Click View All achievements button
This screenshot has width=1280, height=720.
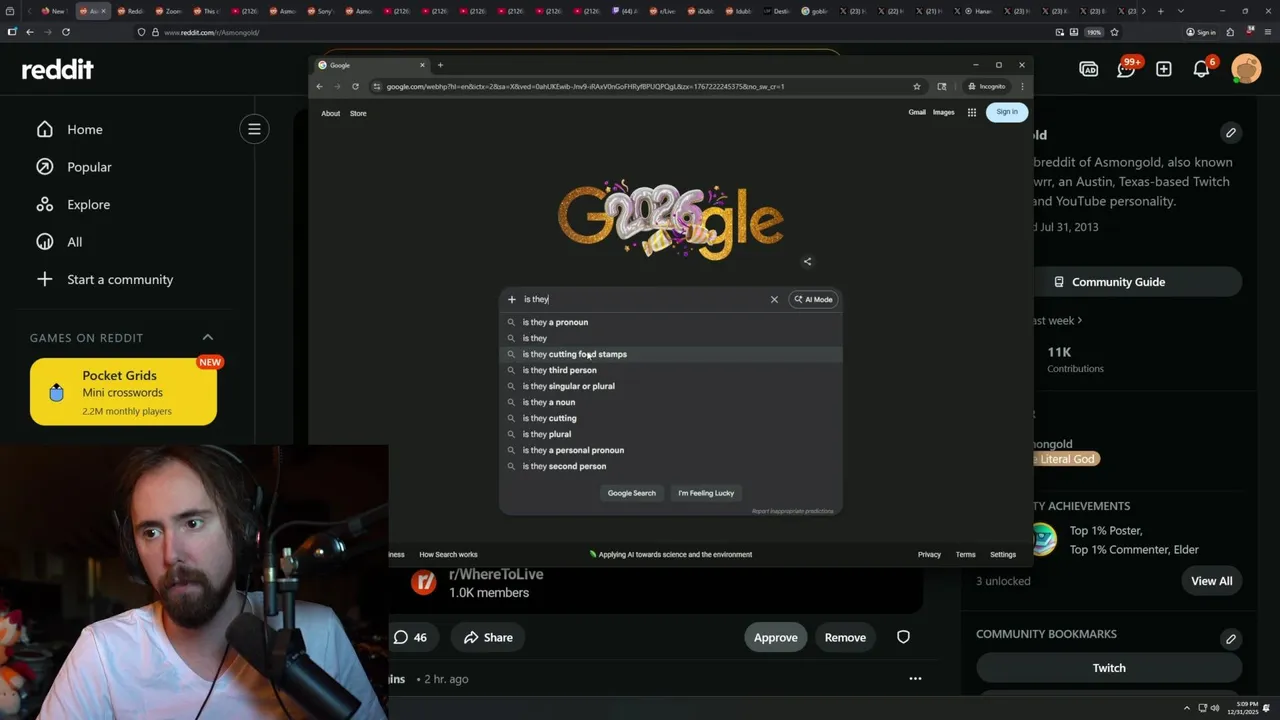pyautogui.click(x=1212, y=581)
